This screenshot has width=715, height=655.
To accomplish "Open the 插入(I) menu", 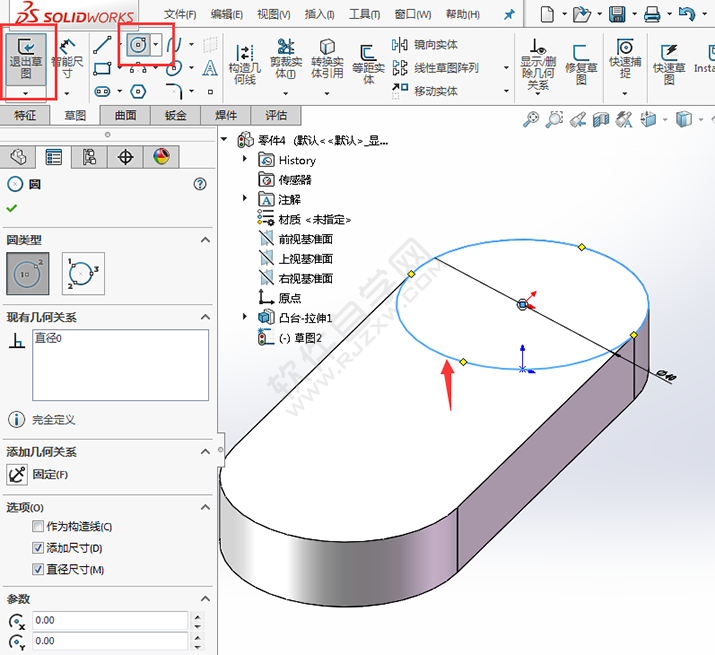I will (319, 15).
